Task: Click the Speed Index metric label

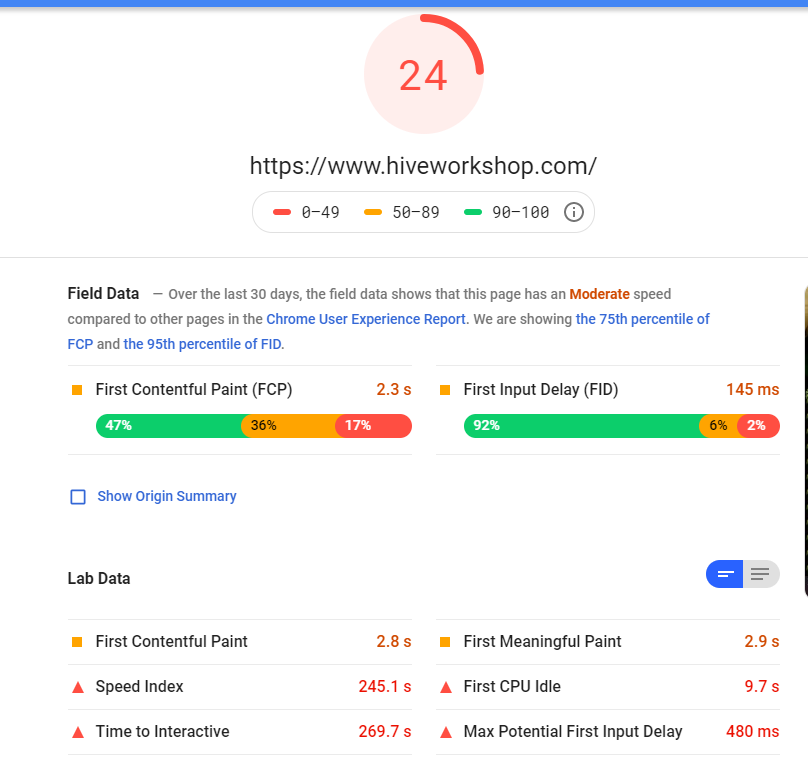Action: click(140, 687)
